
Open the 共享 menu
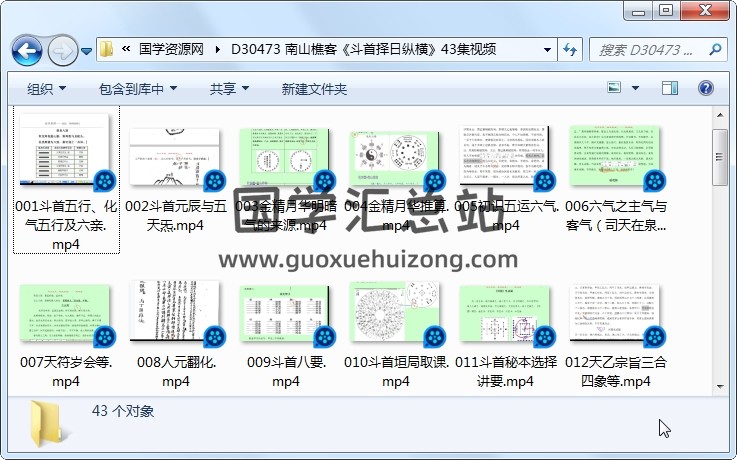[229, 89]
